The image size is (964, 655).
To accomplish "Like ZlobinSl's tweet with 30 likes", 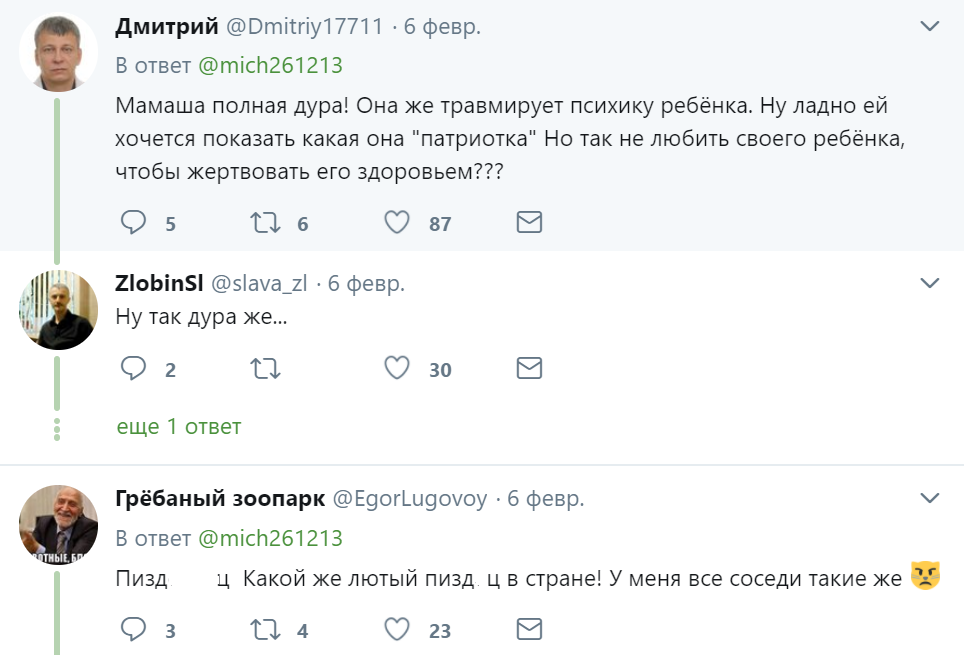I will 398,369.
